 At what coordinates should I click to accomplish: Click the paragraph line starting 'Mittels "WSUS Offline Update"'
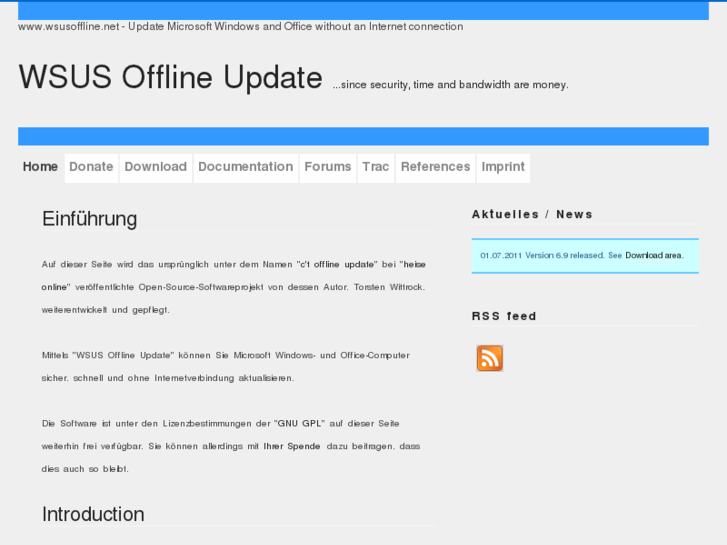[x=226, y=355]
